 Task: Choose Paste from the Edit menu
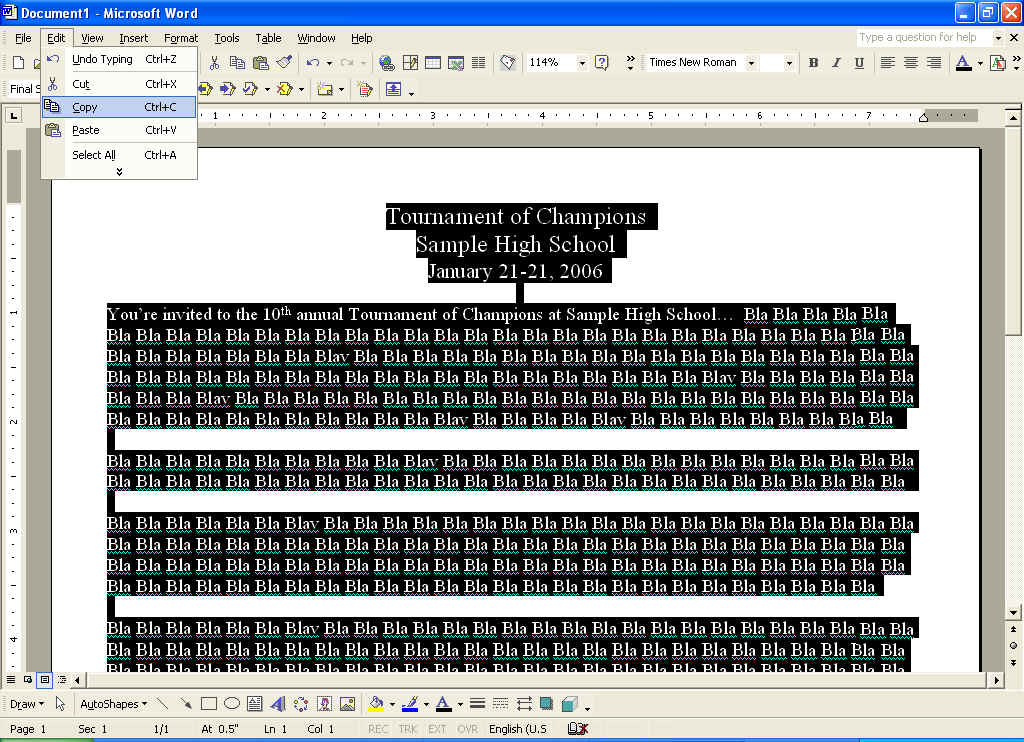coord(86,130)
